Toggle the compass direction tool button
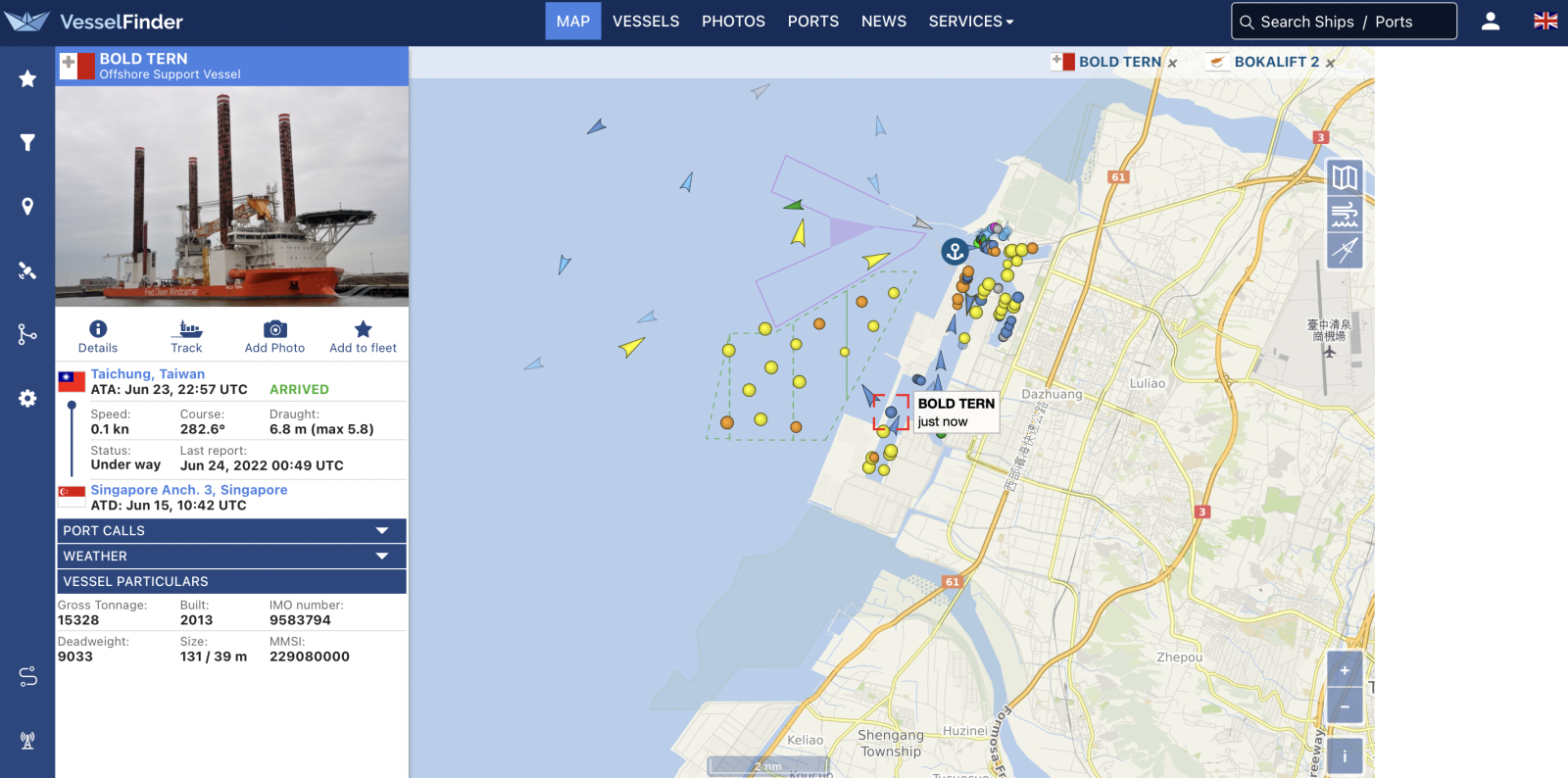This screenshot has width=1568, height=778. click(x=1345, y=250)
